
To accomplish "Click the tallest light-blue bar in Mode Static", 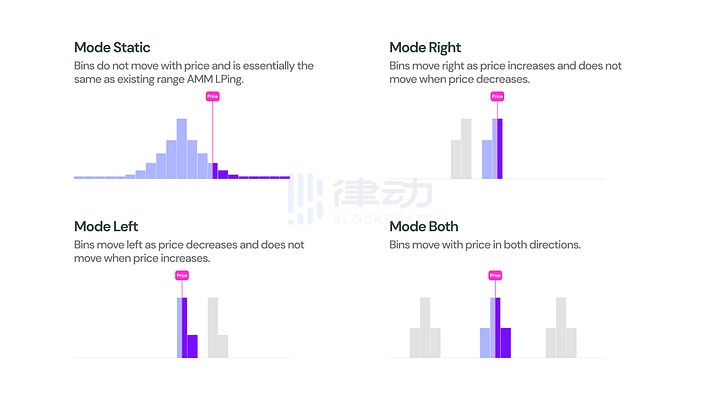I will 182,149.
